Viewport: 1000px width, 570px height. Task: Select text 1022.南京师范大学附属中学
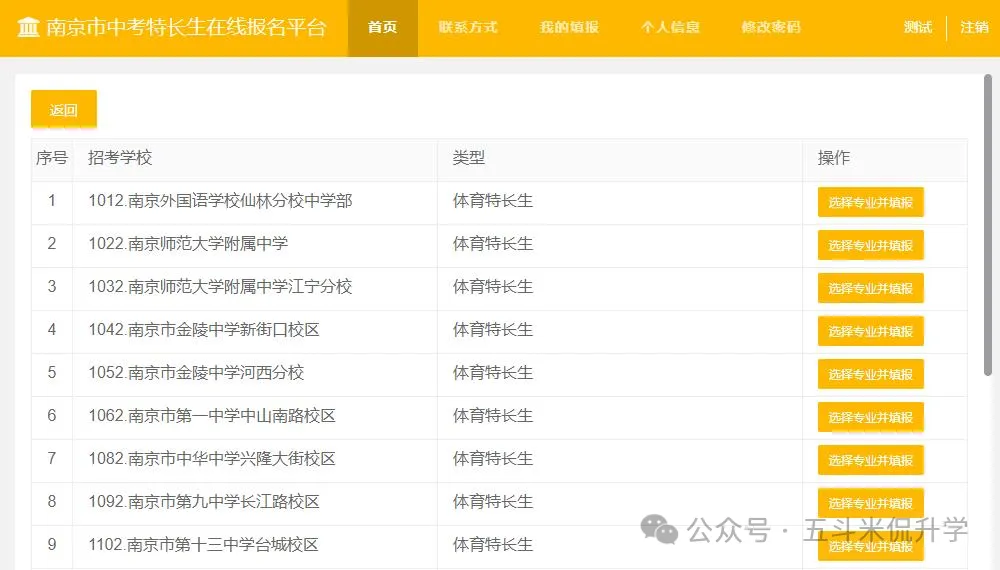pos(188,244)
